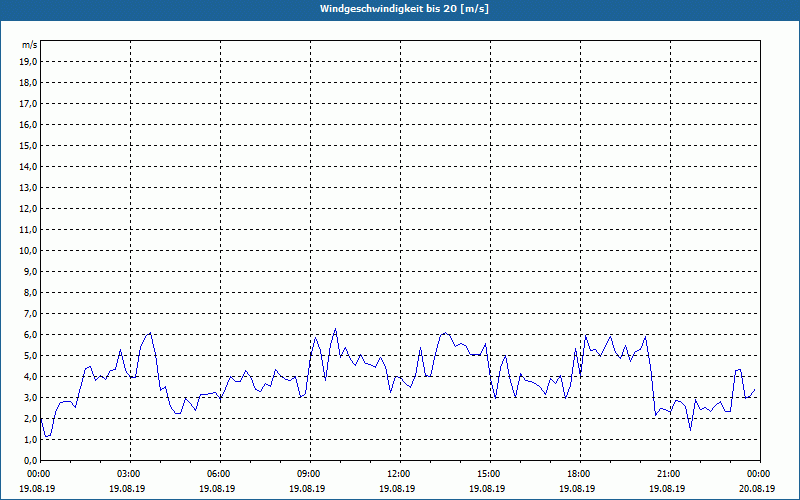The image size is (800, 500).
Task: Click the "15:00" time label
Action: pyautogui.click(x=490, y=474)
